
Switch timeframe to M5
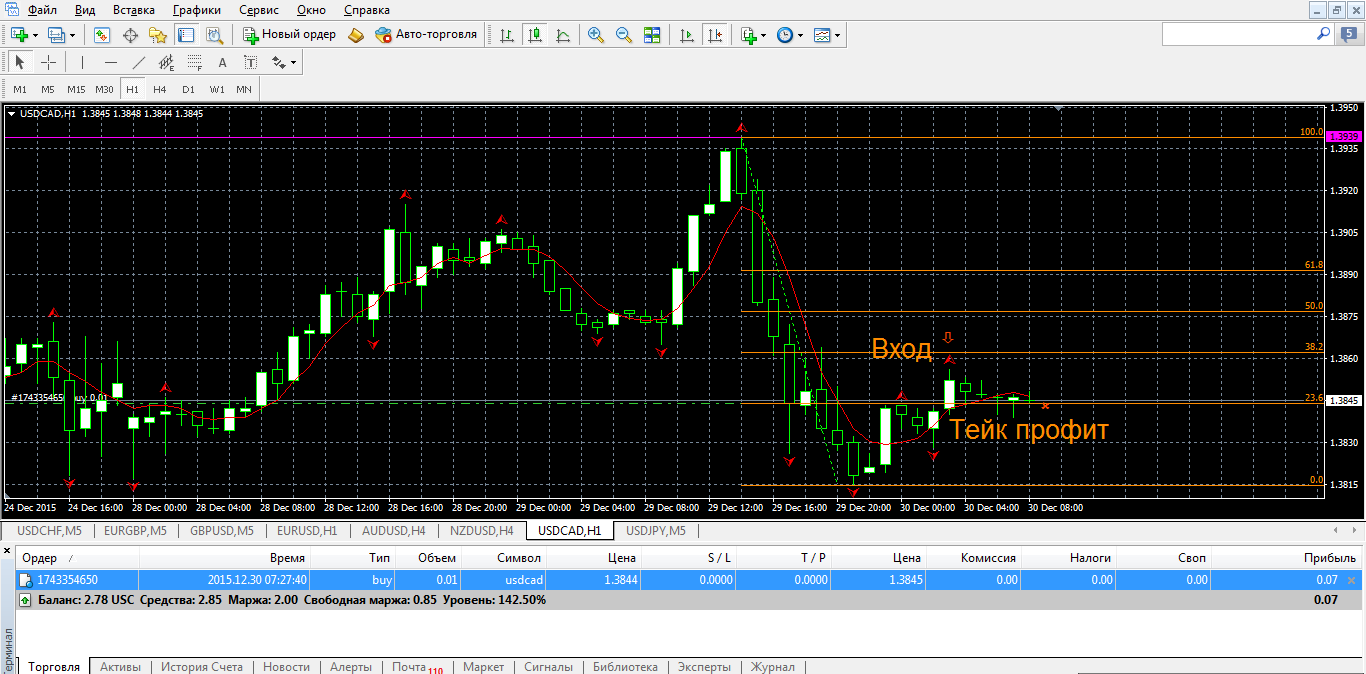[48, 89]
